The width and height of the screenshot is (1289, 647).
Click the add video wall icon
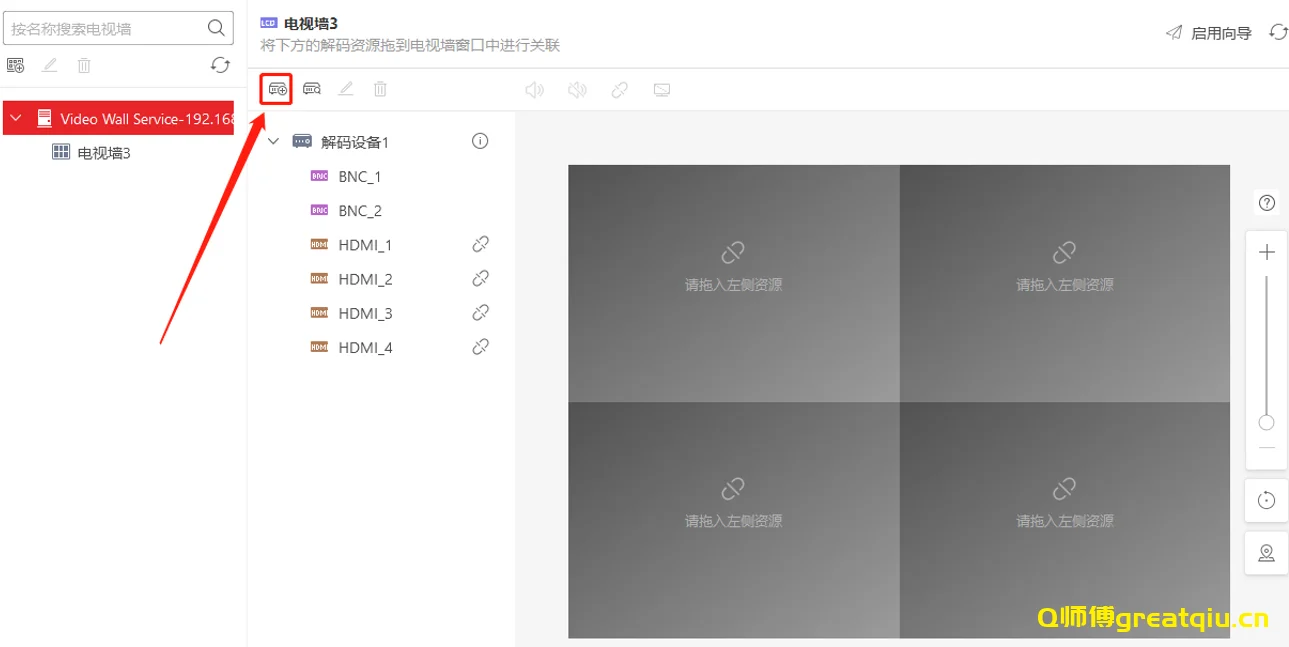15,65
